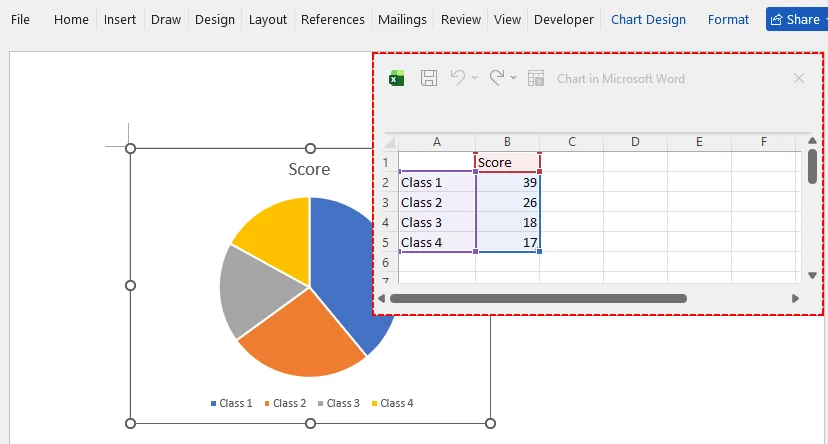
Task: Switch to the References tab
Action: pyautogui.click(x=333, y=20)
